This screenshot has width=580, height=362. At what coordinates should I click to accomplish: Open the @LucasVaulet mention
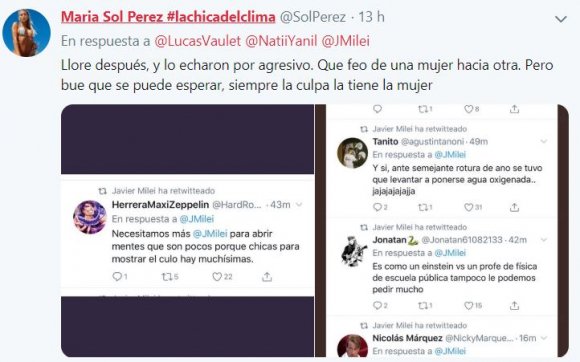pos(198,41)
